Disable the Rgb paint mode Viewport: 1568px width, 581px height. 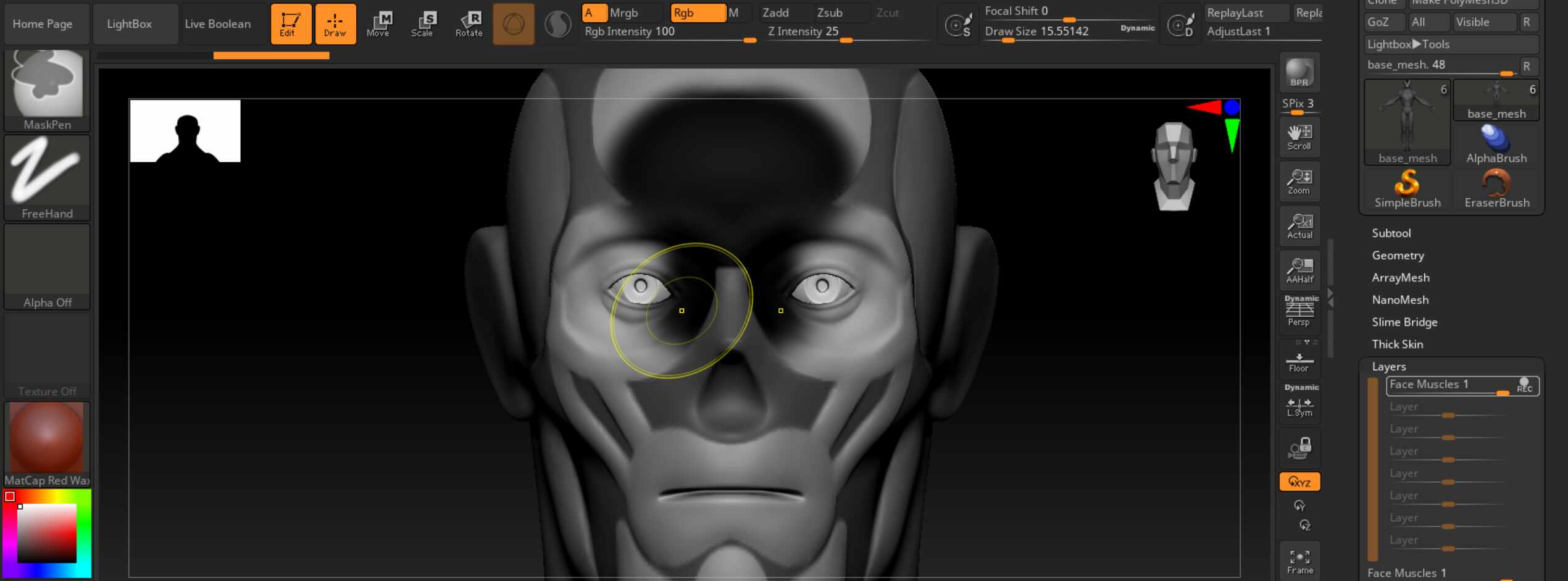(x=696, y=13)
